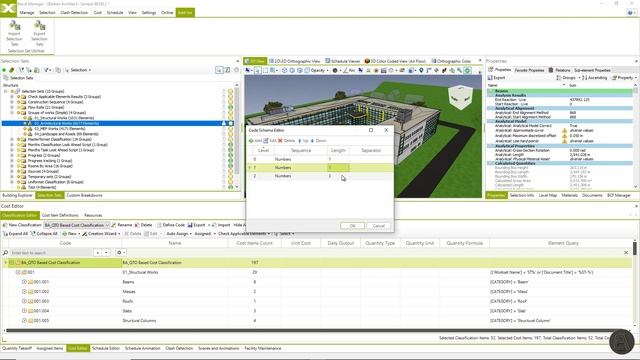Switch to the Schedule Viewer tab

pyautogui.click(x=342, y=61)
